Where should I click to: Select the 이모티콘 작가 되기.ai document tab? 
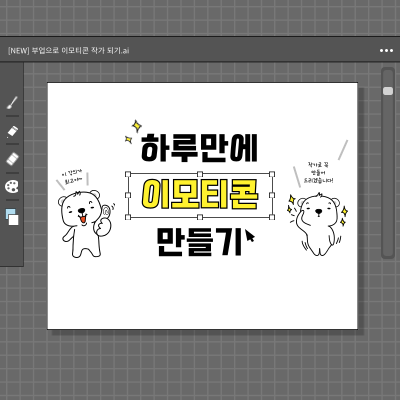pyautogui.click(x=68, y=51)
